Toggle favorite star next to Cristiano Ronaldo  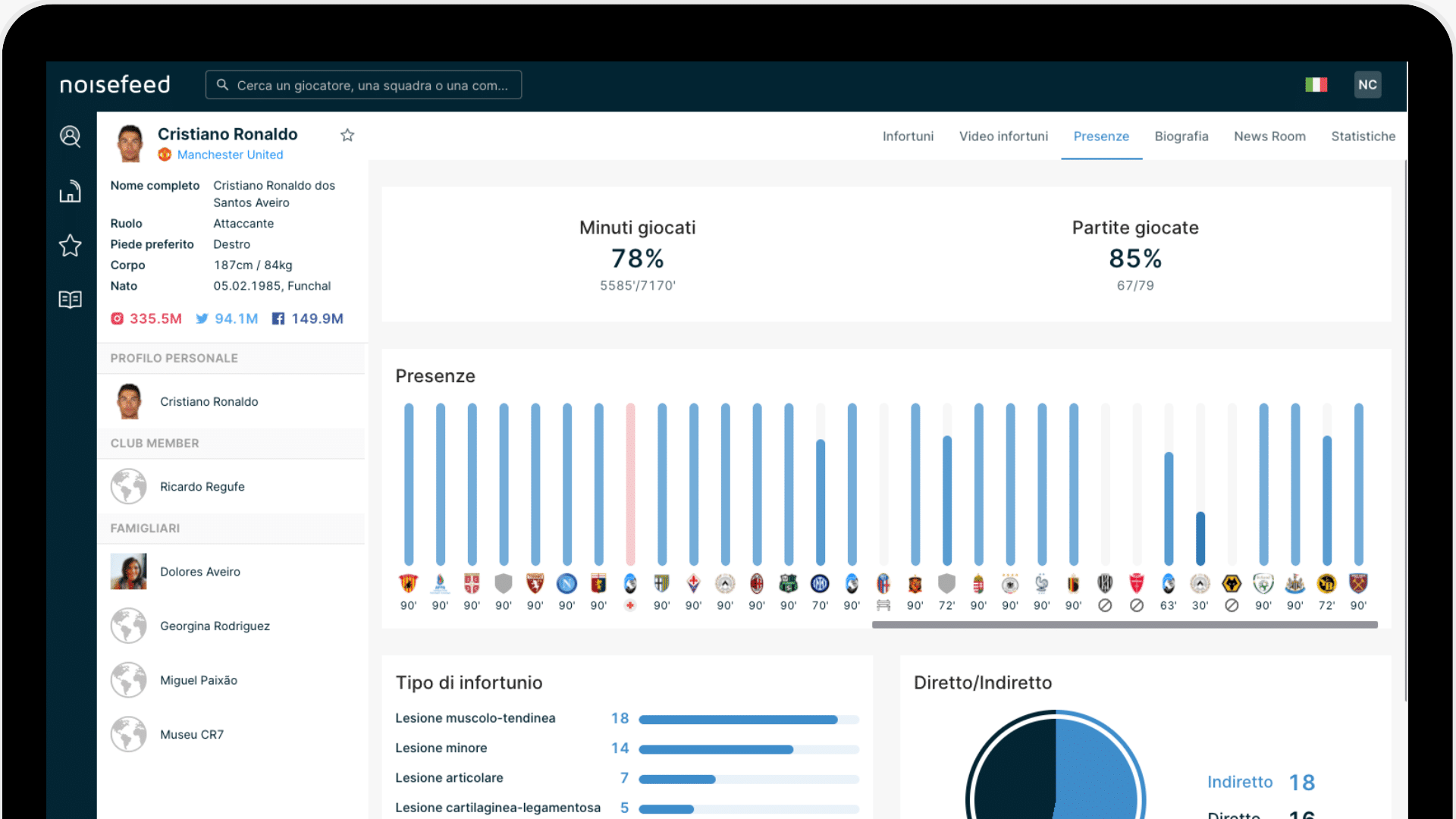click(347, 135)
